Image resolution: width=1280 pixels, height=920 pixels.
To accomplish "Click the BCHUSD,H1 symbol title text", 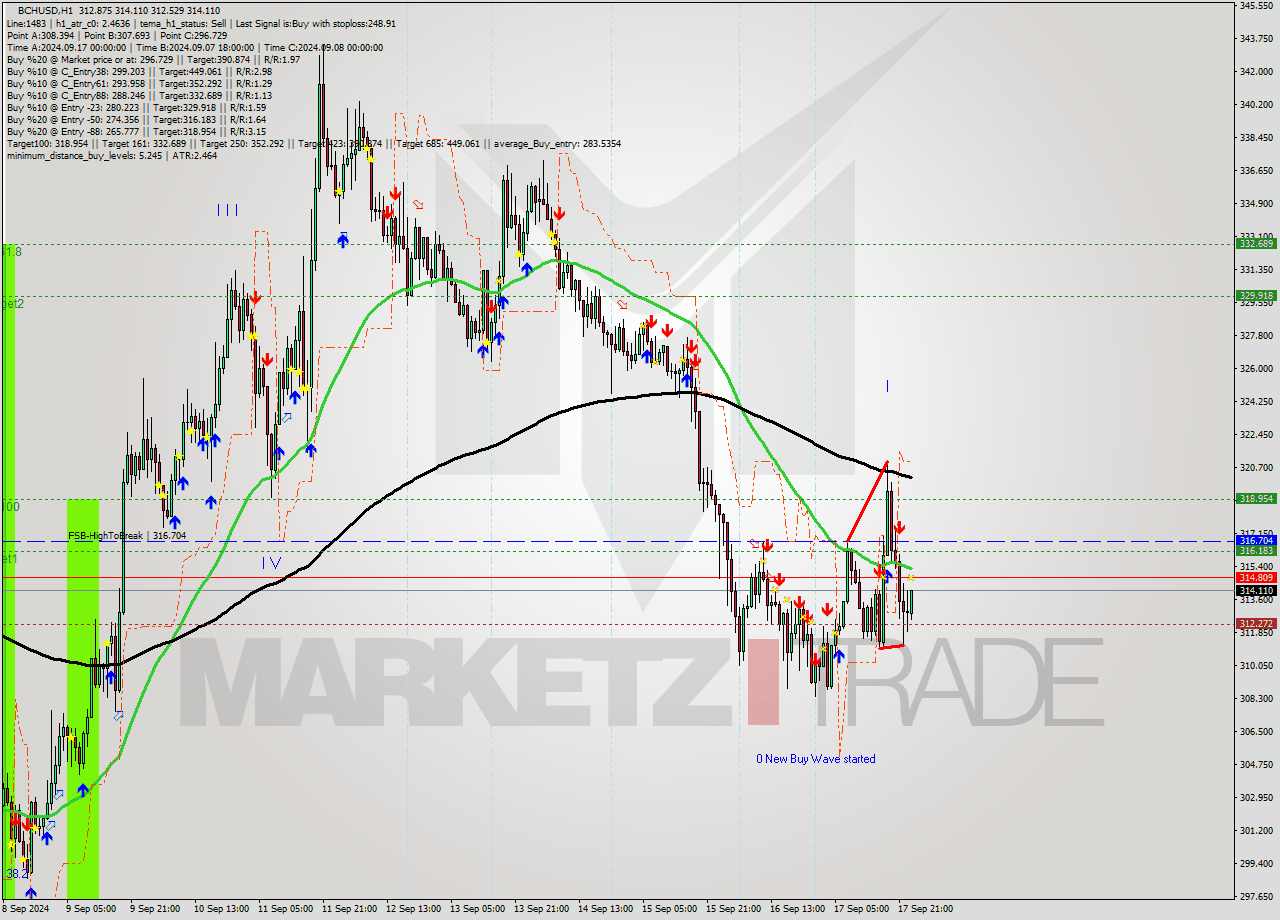I will click(45, 10).
